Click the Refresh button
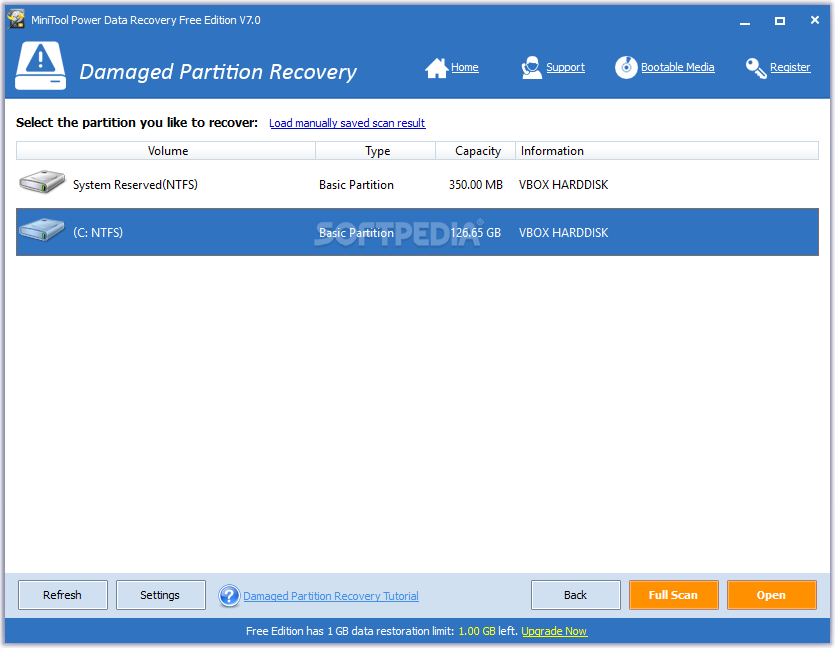Image resolution: width=835 pixels, height=648 pixels. [63, 595]
